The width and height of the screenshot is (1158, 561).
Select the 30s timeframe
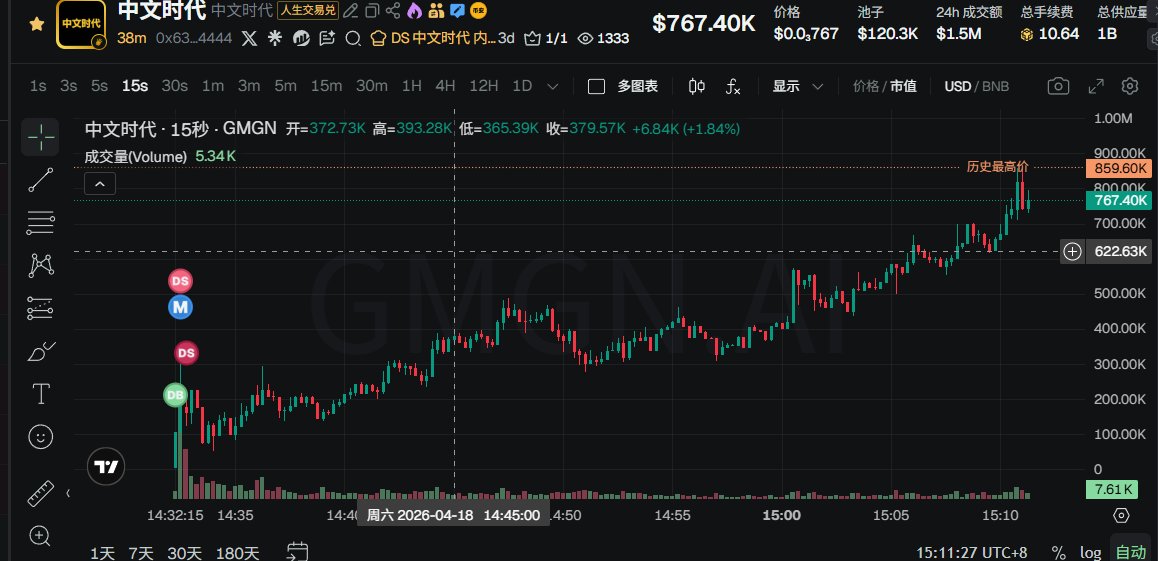click(x=174, y=86)
